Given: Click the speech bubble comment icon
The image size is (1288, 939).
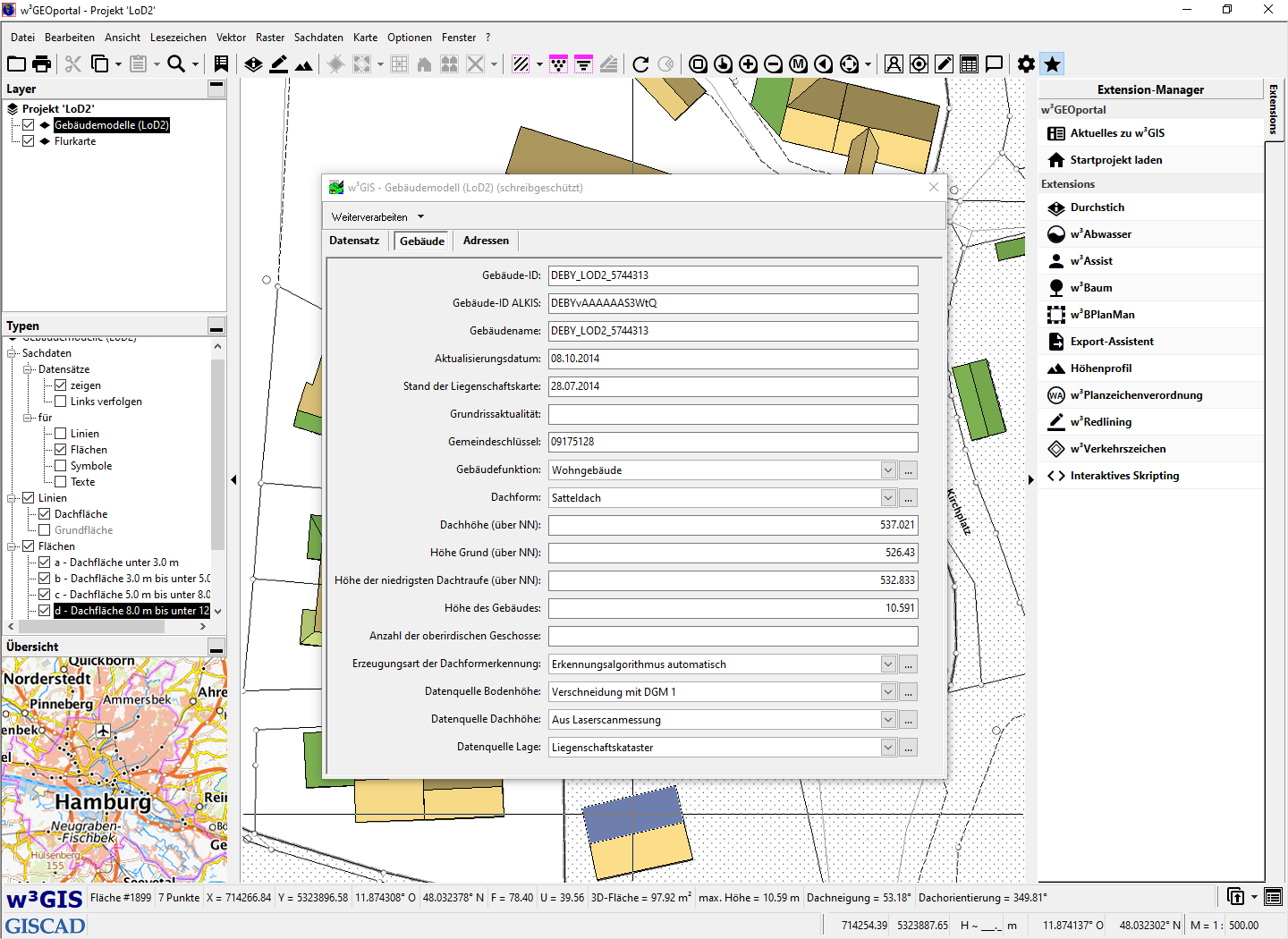Looking at the screenshot, I should pyautogui.click(x=994, y=63).
